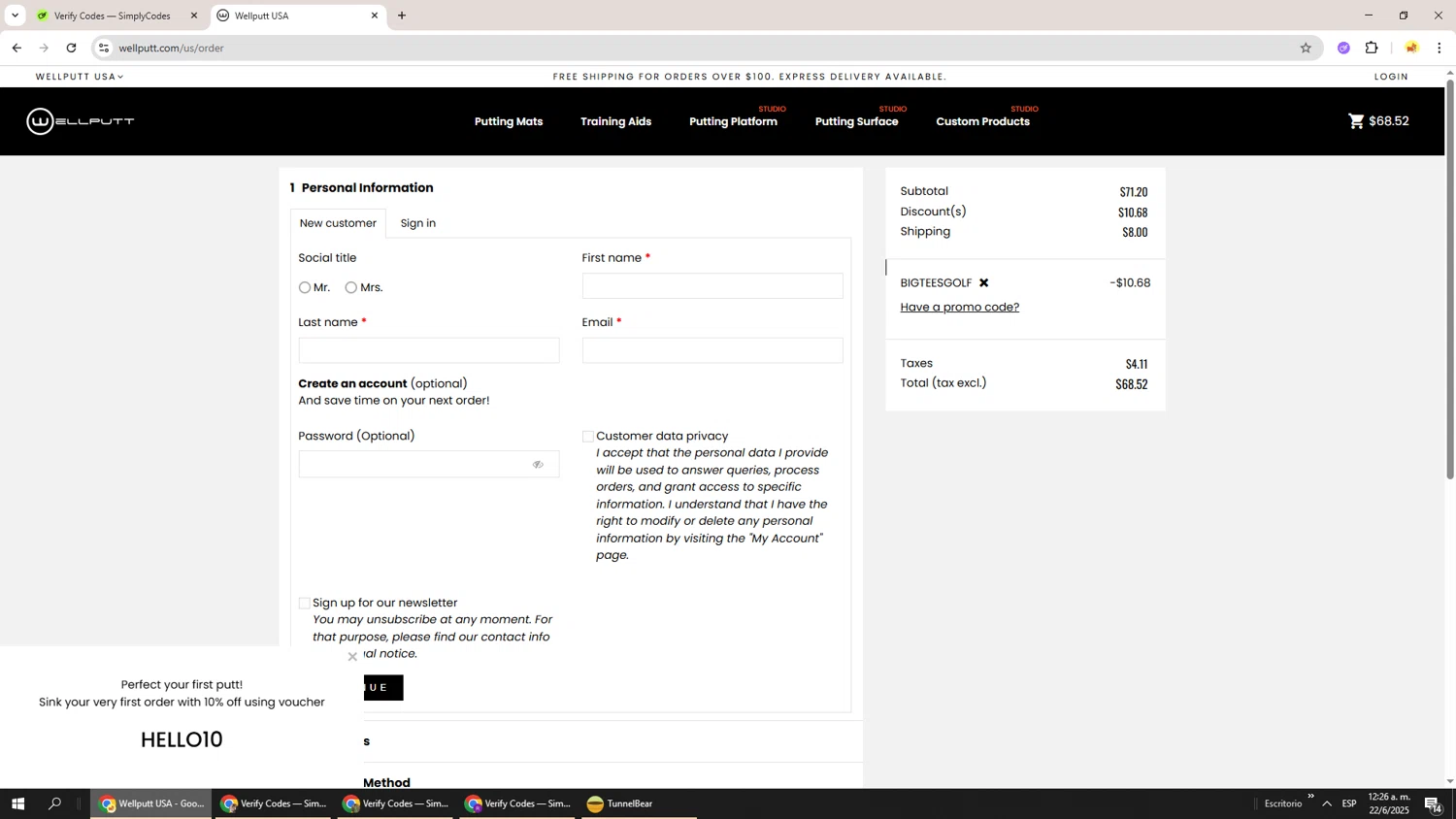
Task: Click in the Last name field
Action: (x=429, y=350)
